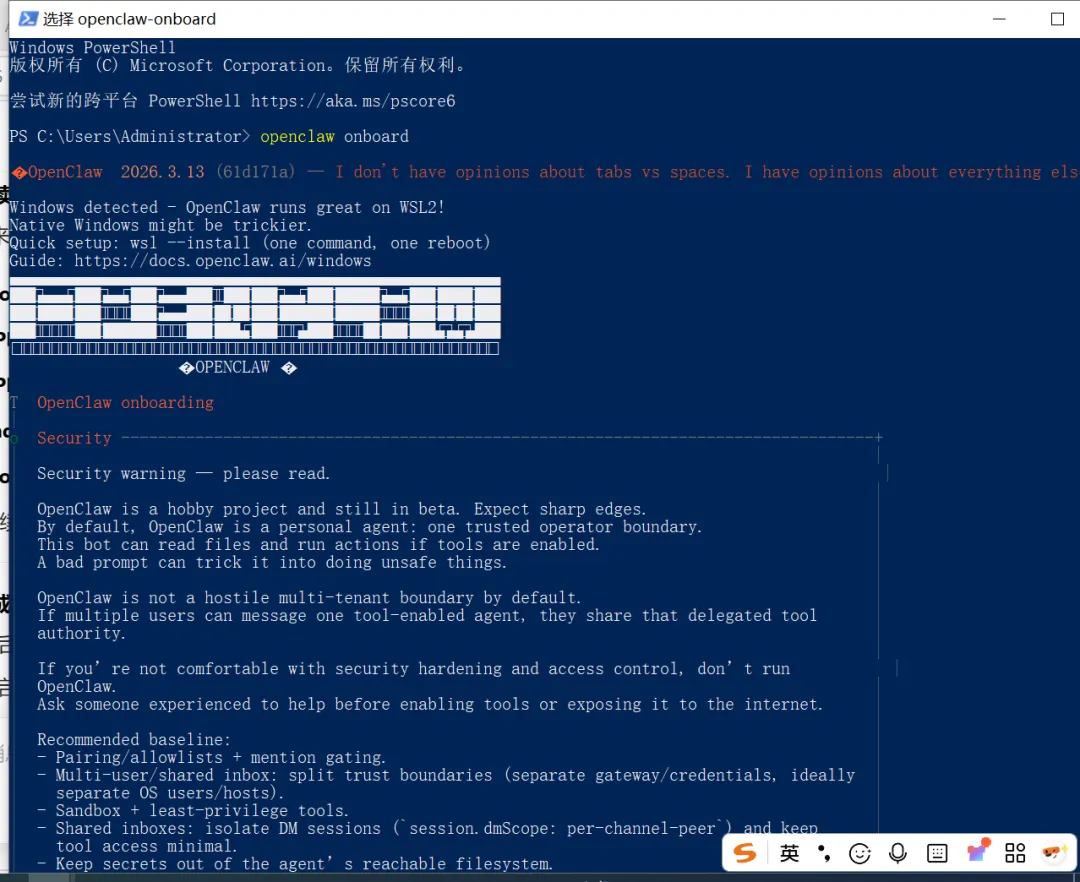Click the 'Windows PowerShell' header line
This screenshot has width=1080, height=882.
[92, 48]
